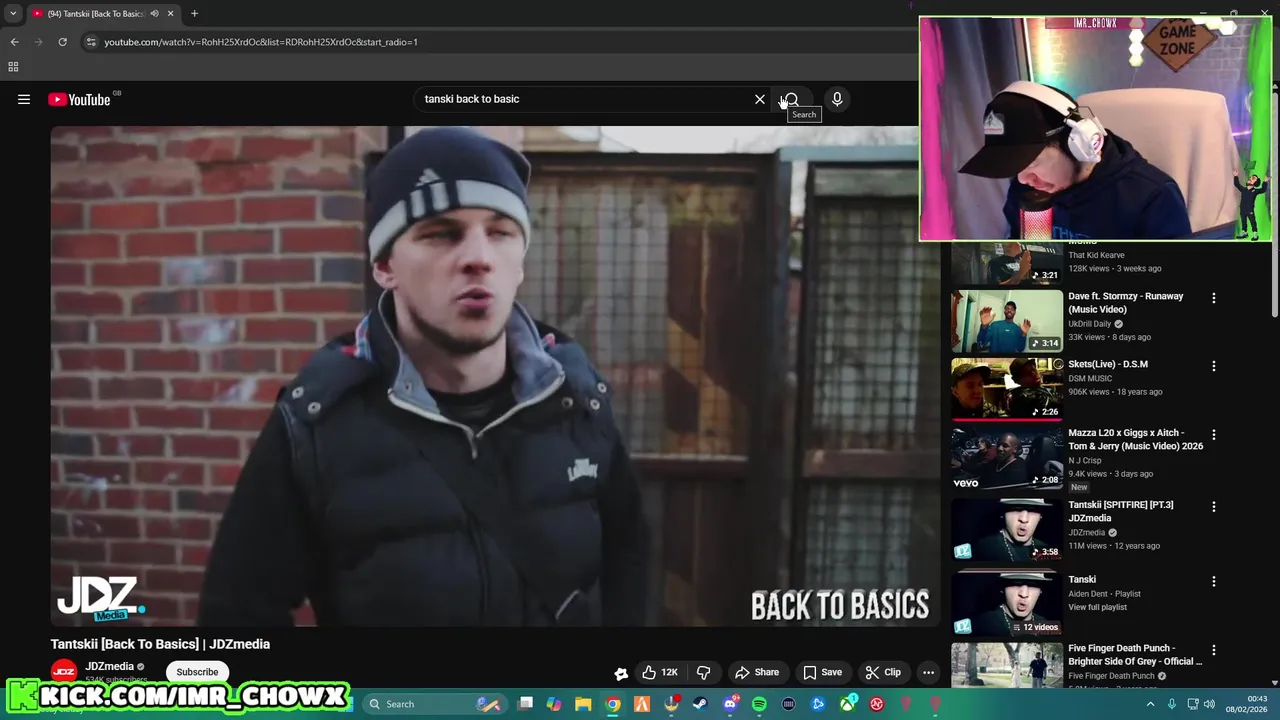Open the JDZmedia channel avatar

(x=64, y=672)
